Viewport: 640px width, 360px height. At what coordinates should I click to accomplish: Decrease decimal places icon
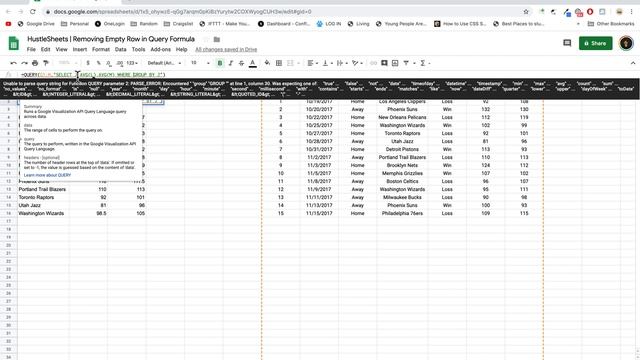tap(109, 63)
